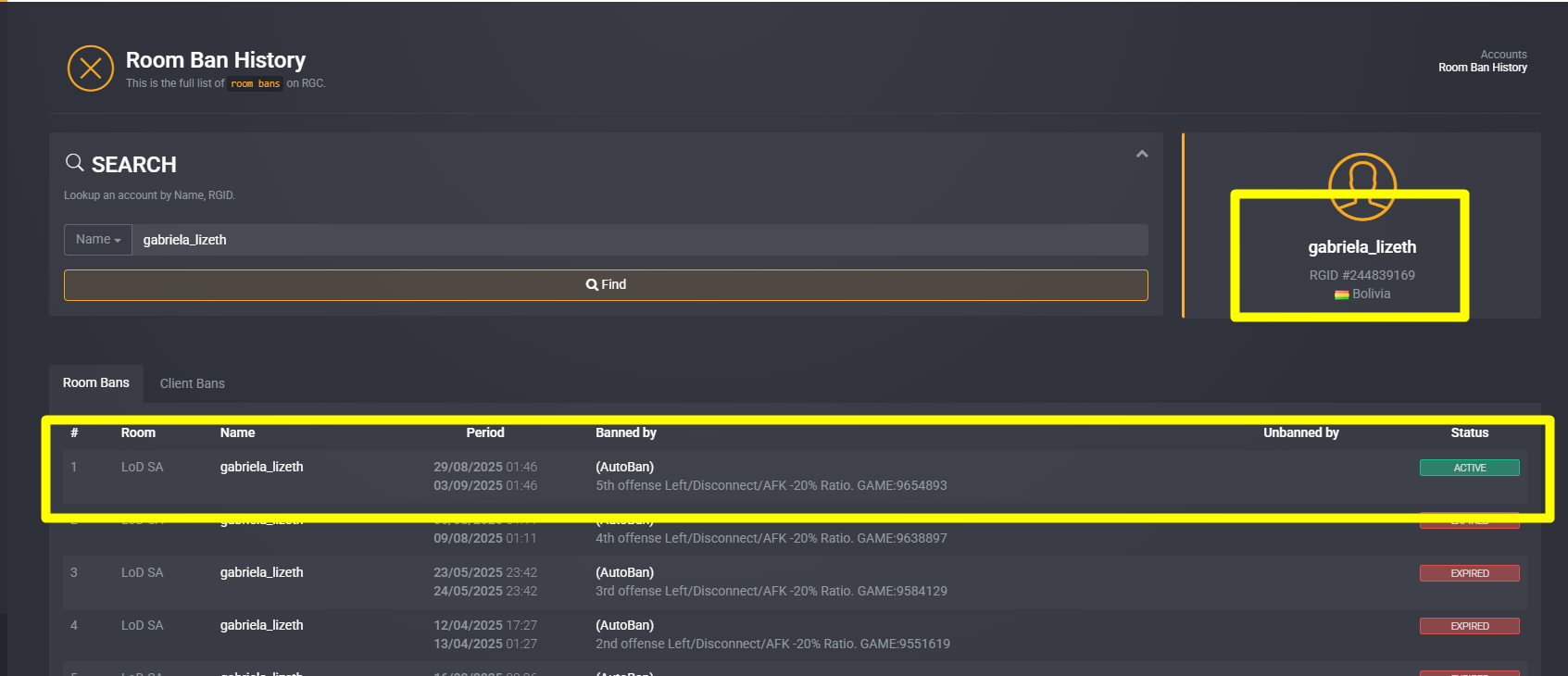This screenshot has width=1568, height=676.
Task: Click LoD SA room in row 3
Action: [142, 572]
